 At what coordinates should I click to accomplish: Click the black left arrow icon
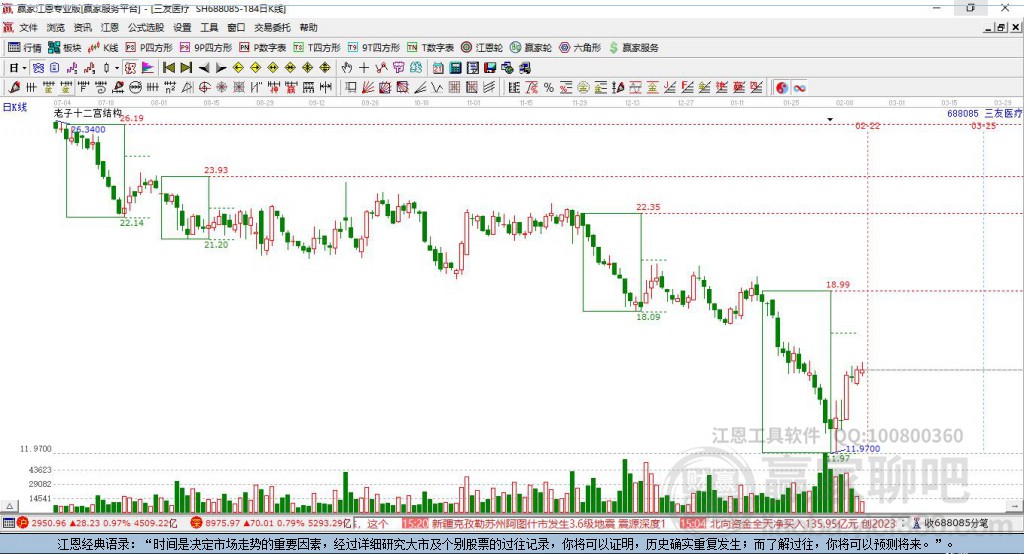tap(204, 67)
